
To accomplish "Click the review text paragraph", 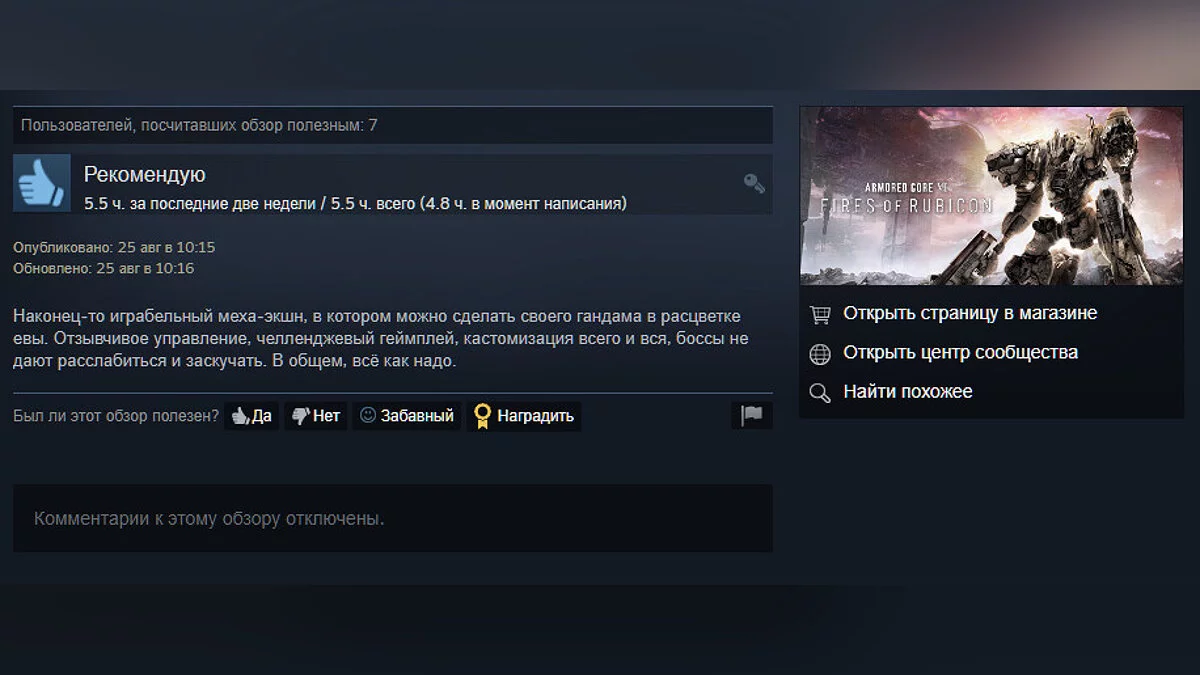I will [x=381, y=339].
